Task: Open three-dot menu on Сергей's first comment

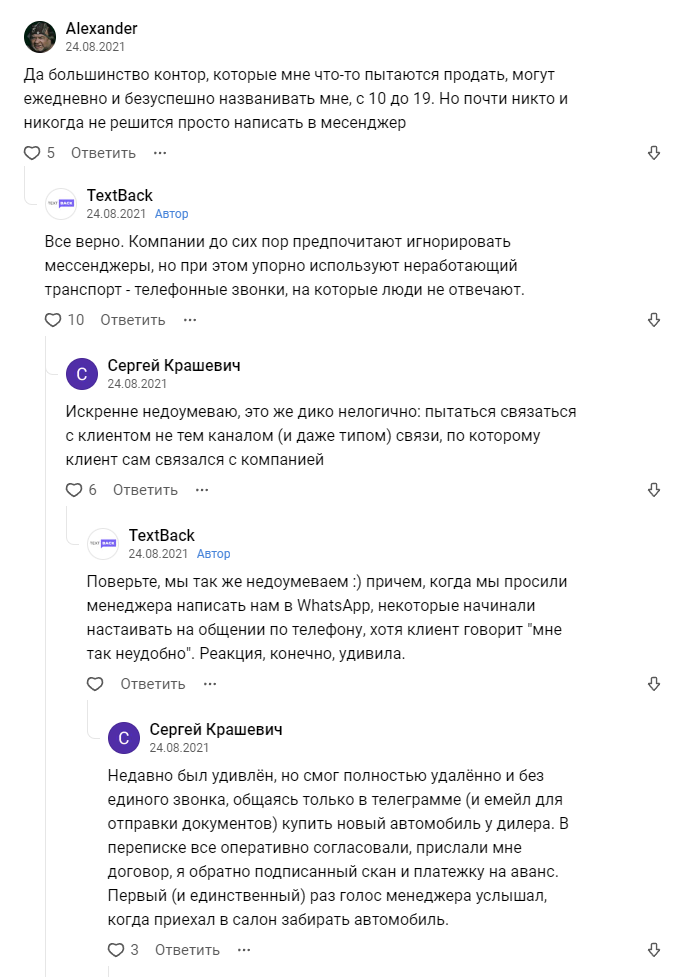Action: (x=202, y=490)
